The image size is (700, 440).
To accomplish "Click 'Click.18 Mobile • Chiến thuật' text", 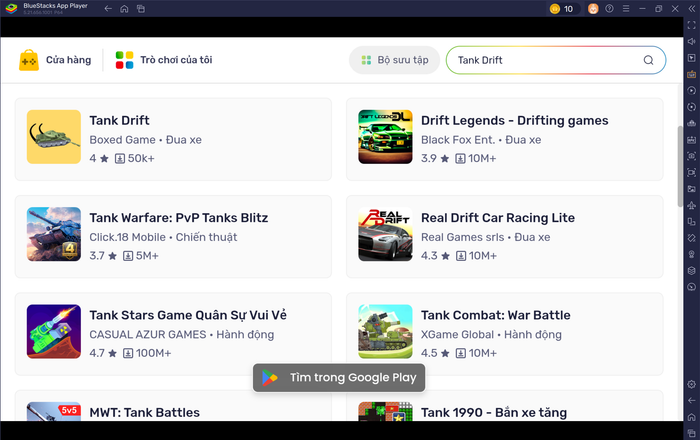I will [163, 237].
